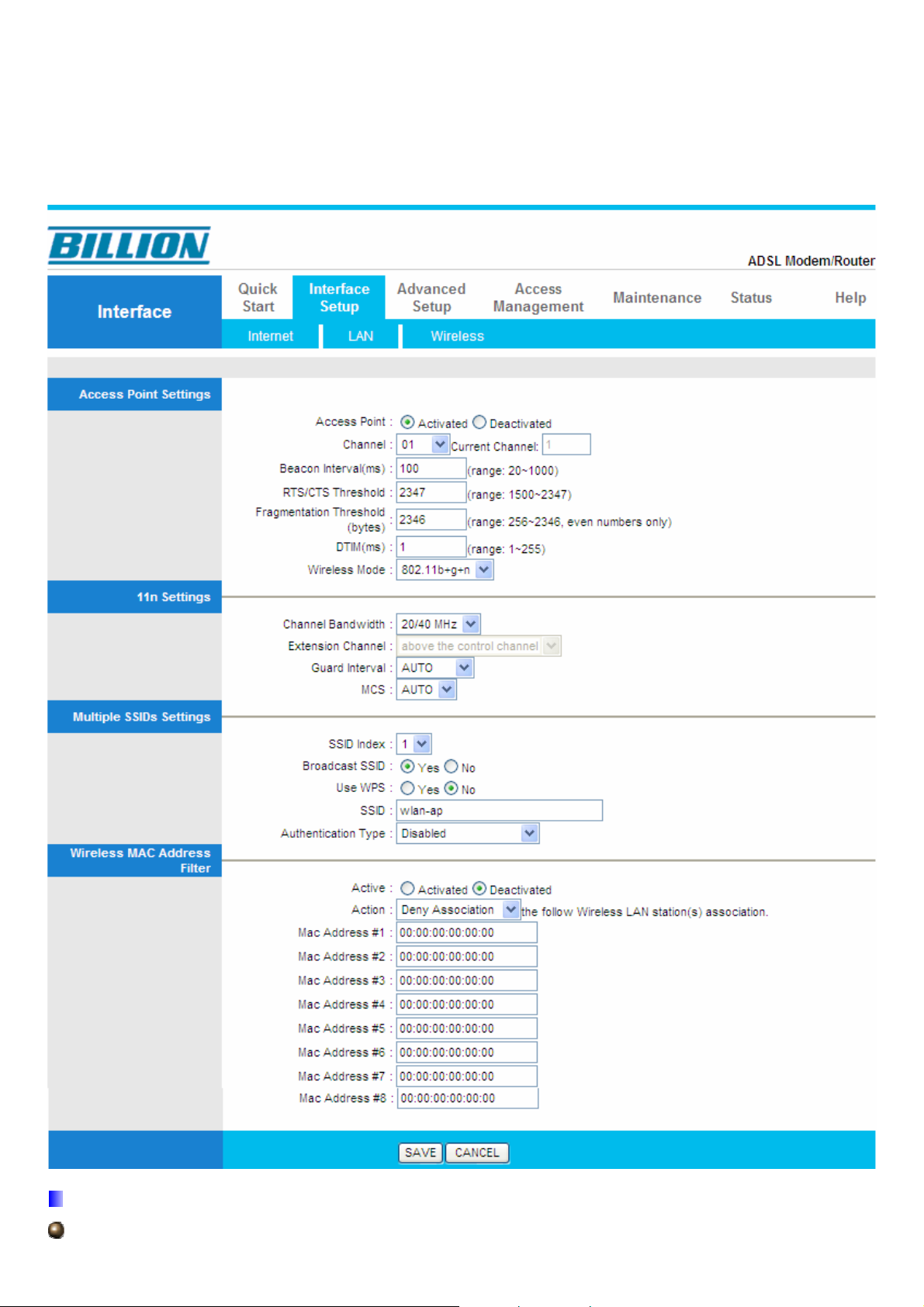Deactivate the Wireless MAC Address Filter

tap(479, 888)
